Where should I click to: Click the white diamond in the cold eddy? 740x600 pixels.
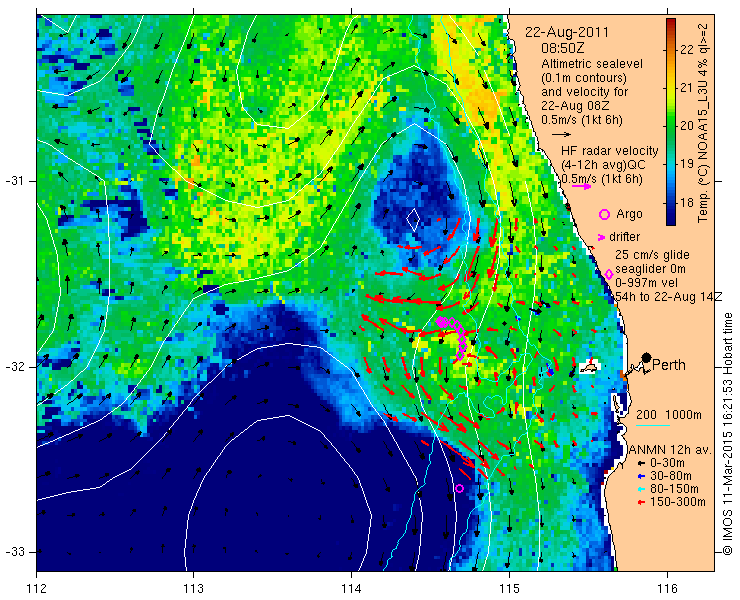pyautogui.click(x=413, y=220)
